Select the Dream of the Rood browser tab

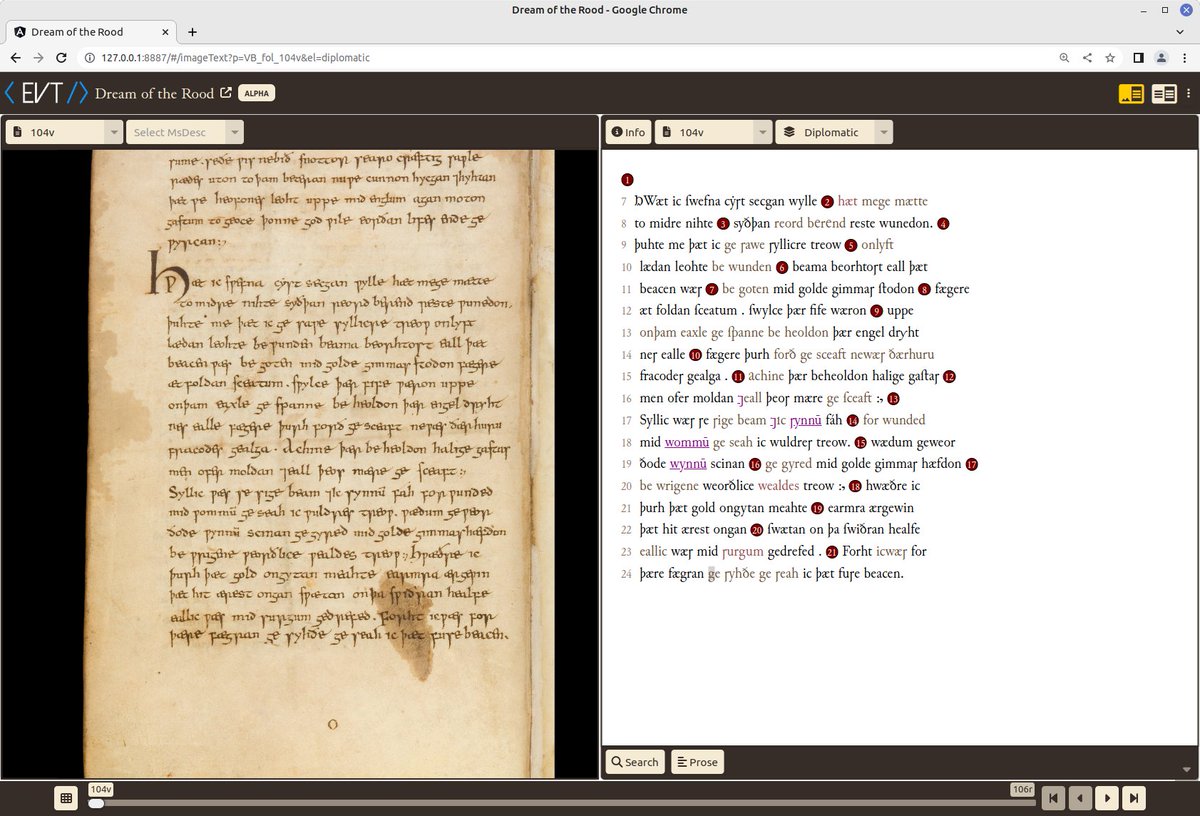click(x=88, y=31)
